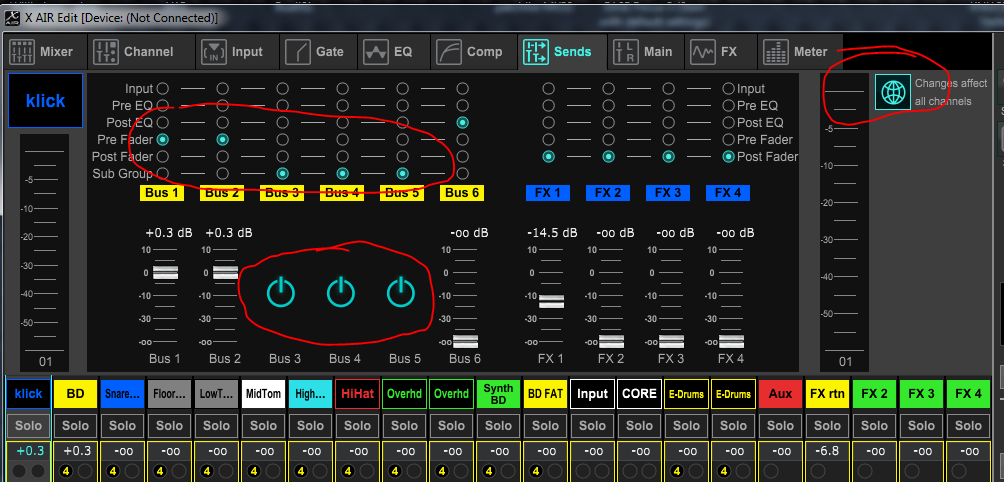Solo the Aux channel
This screenshot has height=482, width=1004.
(780, 426)
